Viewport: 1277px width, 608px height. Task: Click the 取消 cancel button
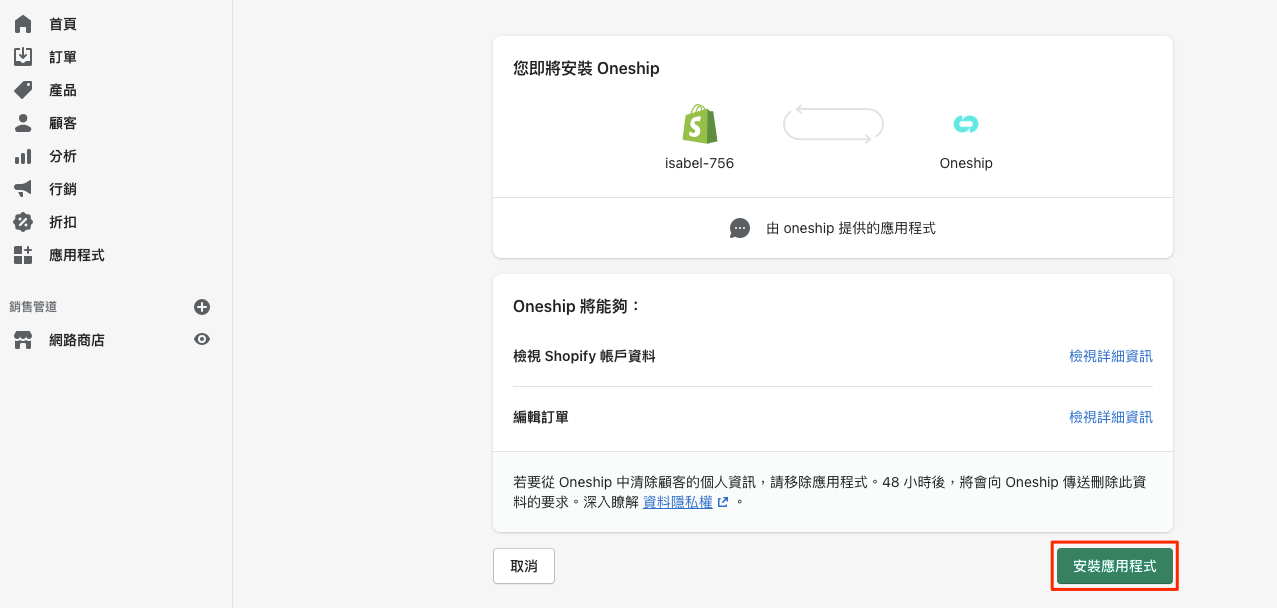524,566
